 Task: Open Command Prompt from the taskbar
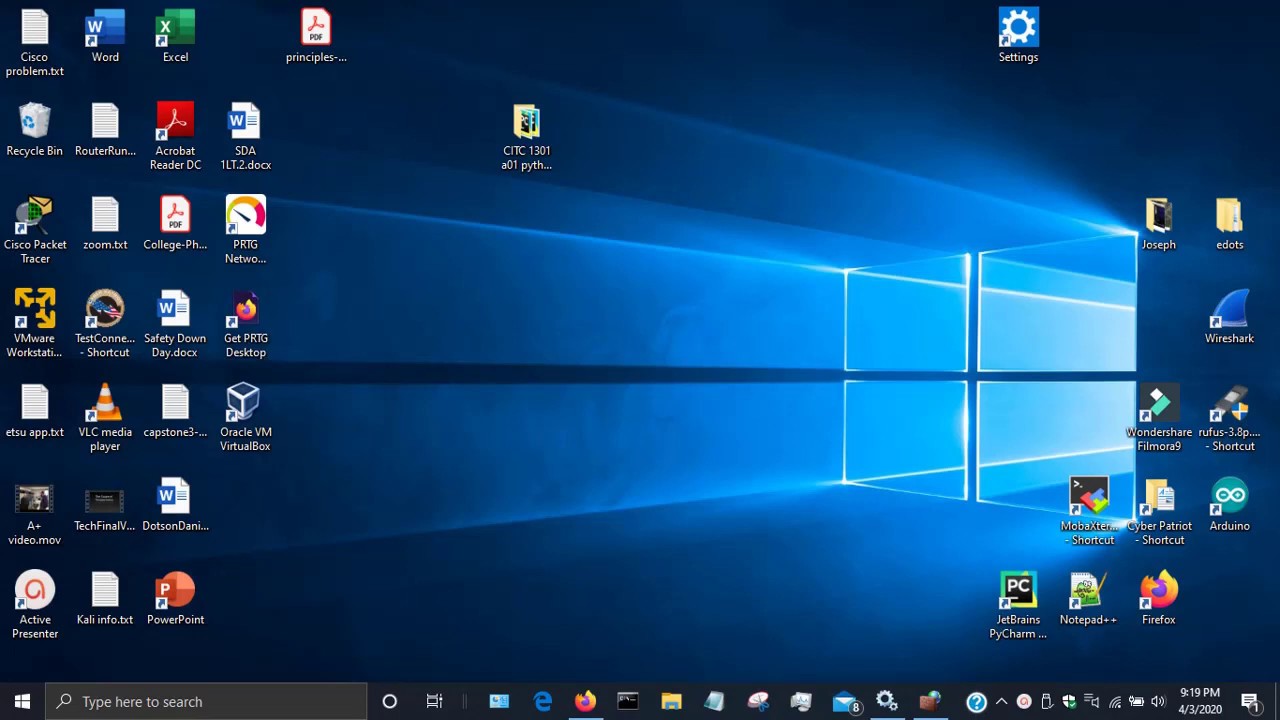pos(628,701)
